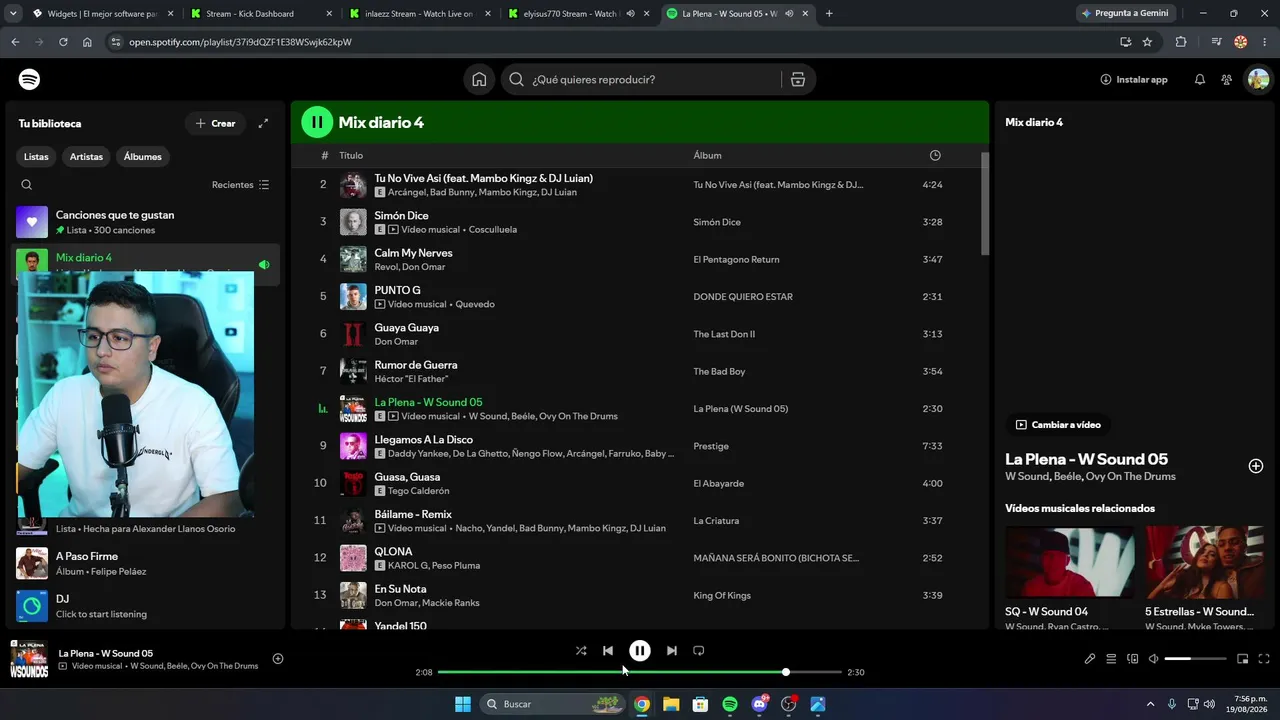Click Pregunta a Gemini button
The height and width of the screenshot is (720, 1280).
click(x=1126, y=14)
